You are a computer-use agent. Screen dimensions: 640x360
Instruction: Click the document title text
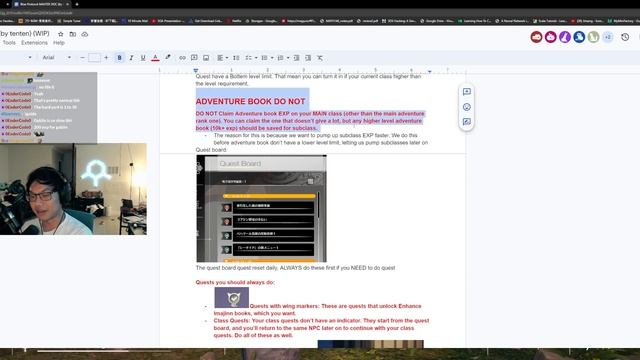[25, 33]
